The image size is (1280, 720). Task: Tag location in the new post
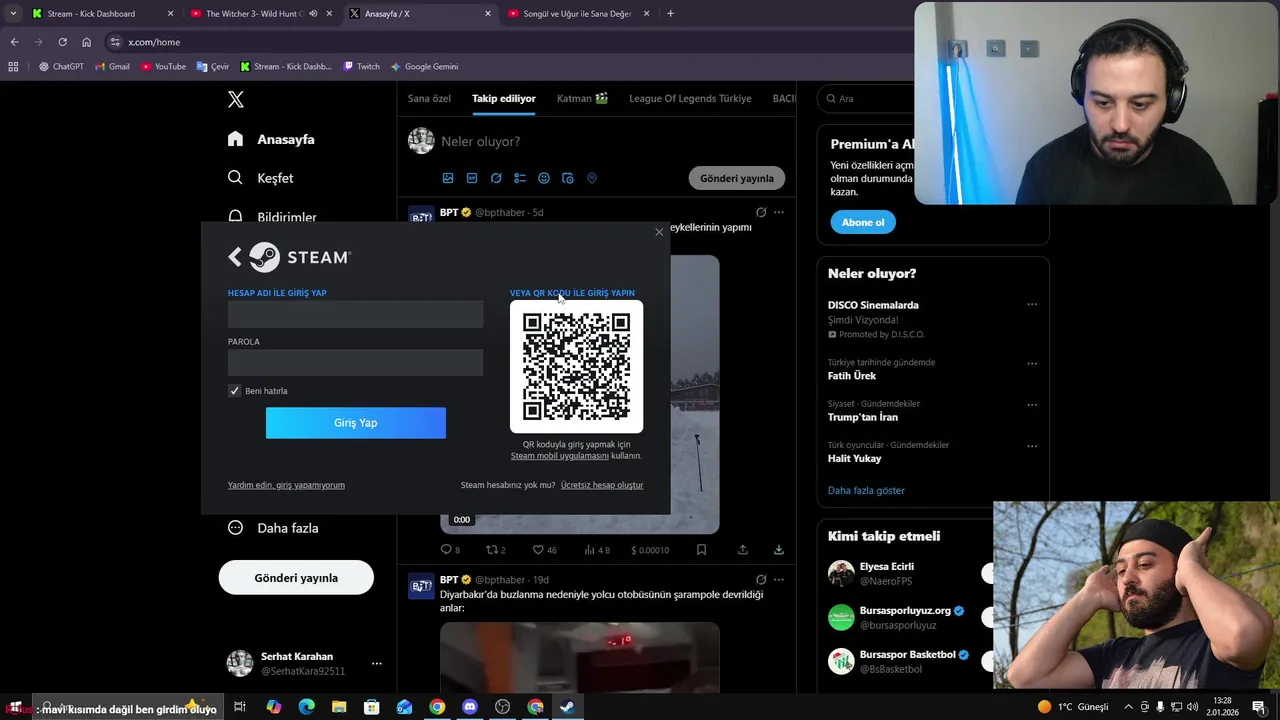pos(592,178)
